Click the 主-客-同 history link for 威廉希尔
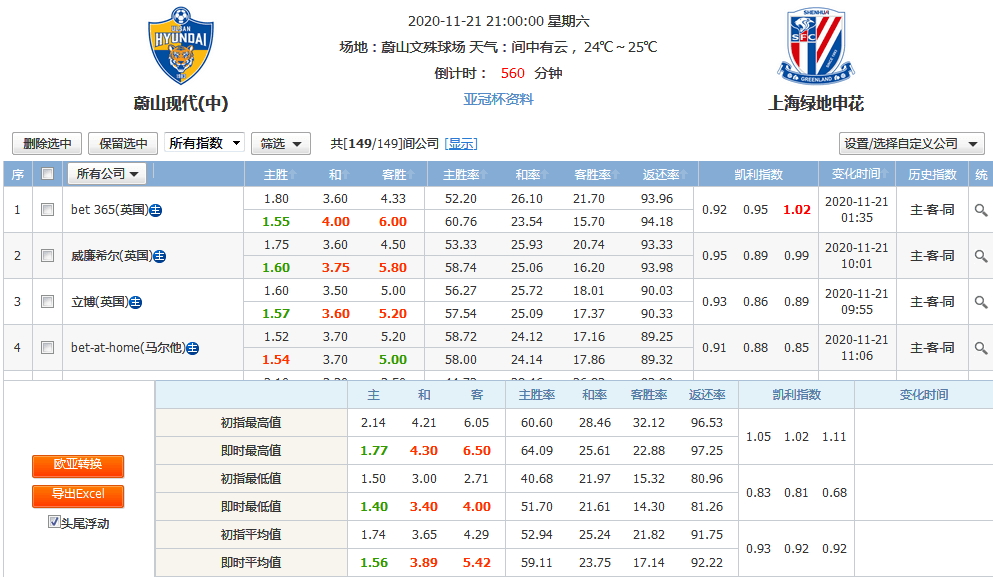The width and height of the screenshot is (993, 577). point(932,256)
